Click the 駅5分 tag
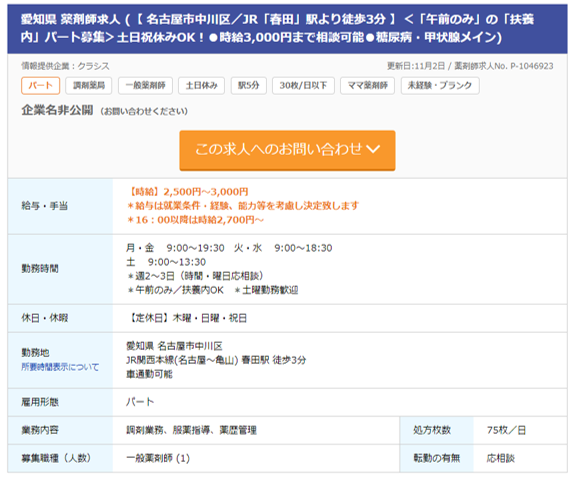 tap(248, 86)
